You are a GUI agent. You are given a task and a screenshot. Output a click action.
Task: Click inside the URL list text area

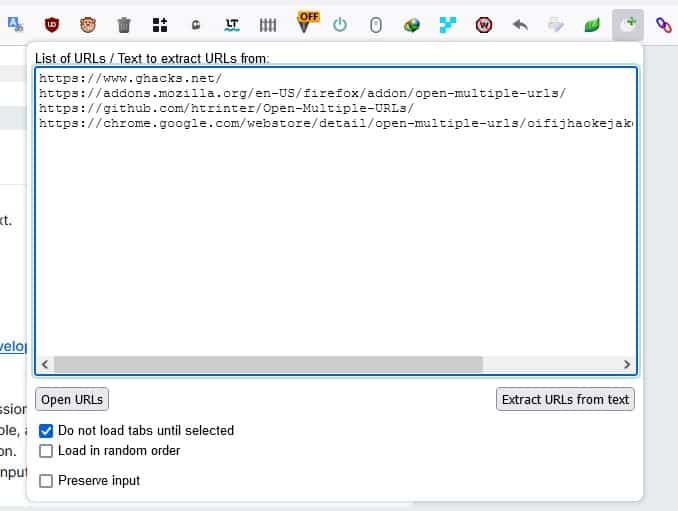pos(336,220)
